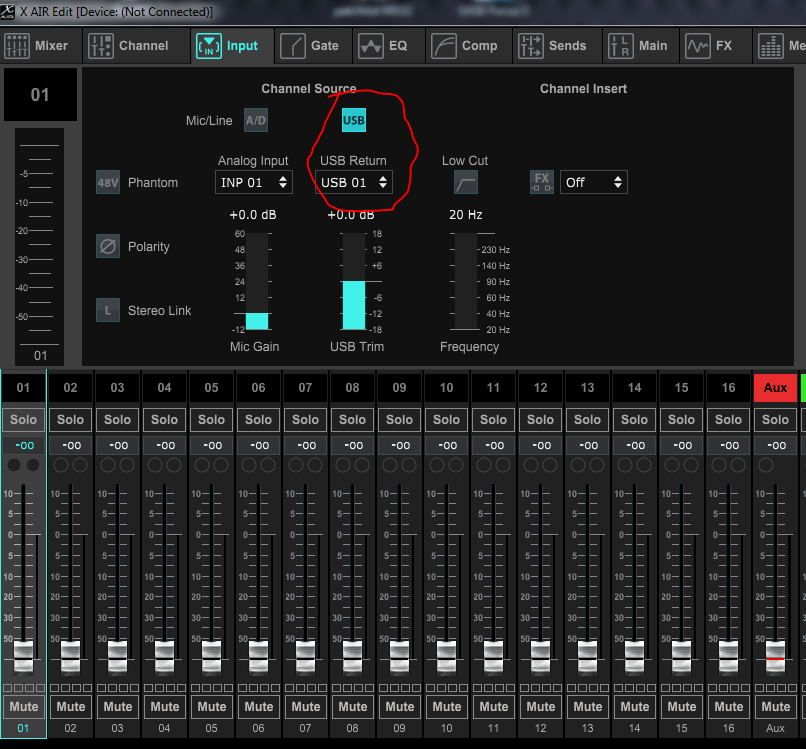806x749 pixels.
Task: Solo channel 12
Action: [540, 419]
